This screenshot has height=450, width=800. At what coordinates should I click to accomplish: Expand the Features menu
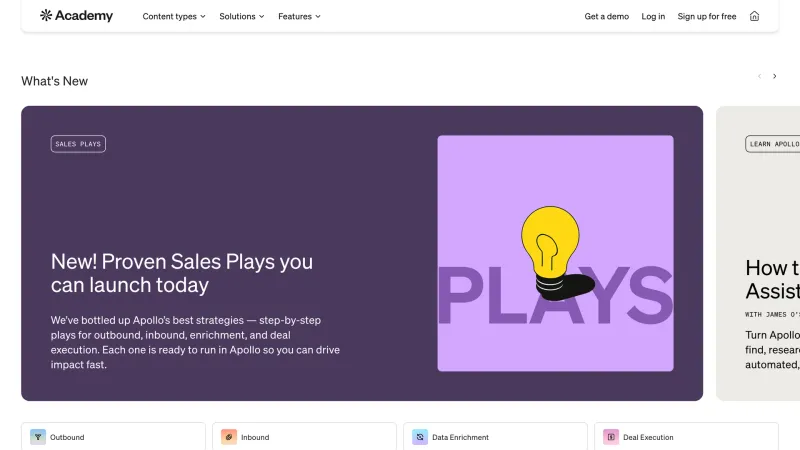(299, 16)
